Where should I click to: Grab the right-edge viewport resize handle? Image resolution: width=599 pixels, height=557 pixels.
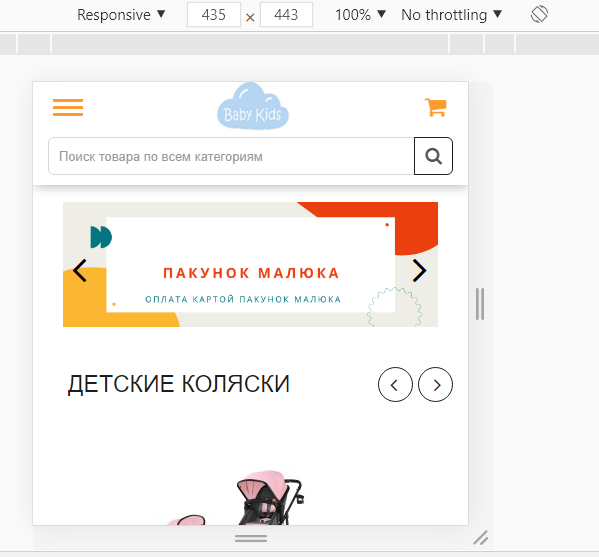coord(480,304)
